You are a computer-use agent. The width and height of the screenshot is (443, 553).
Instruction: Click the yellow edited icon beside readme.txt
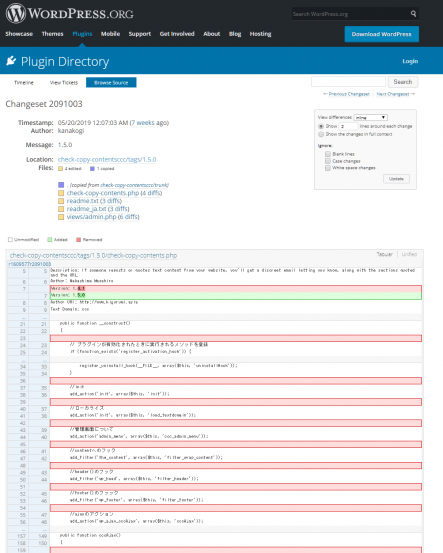tap(61, 201)
